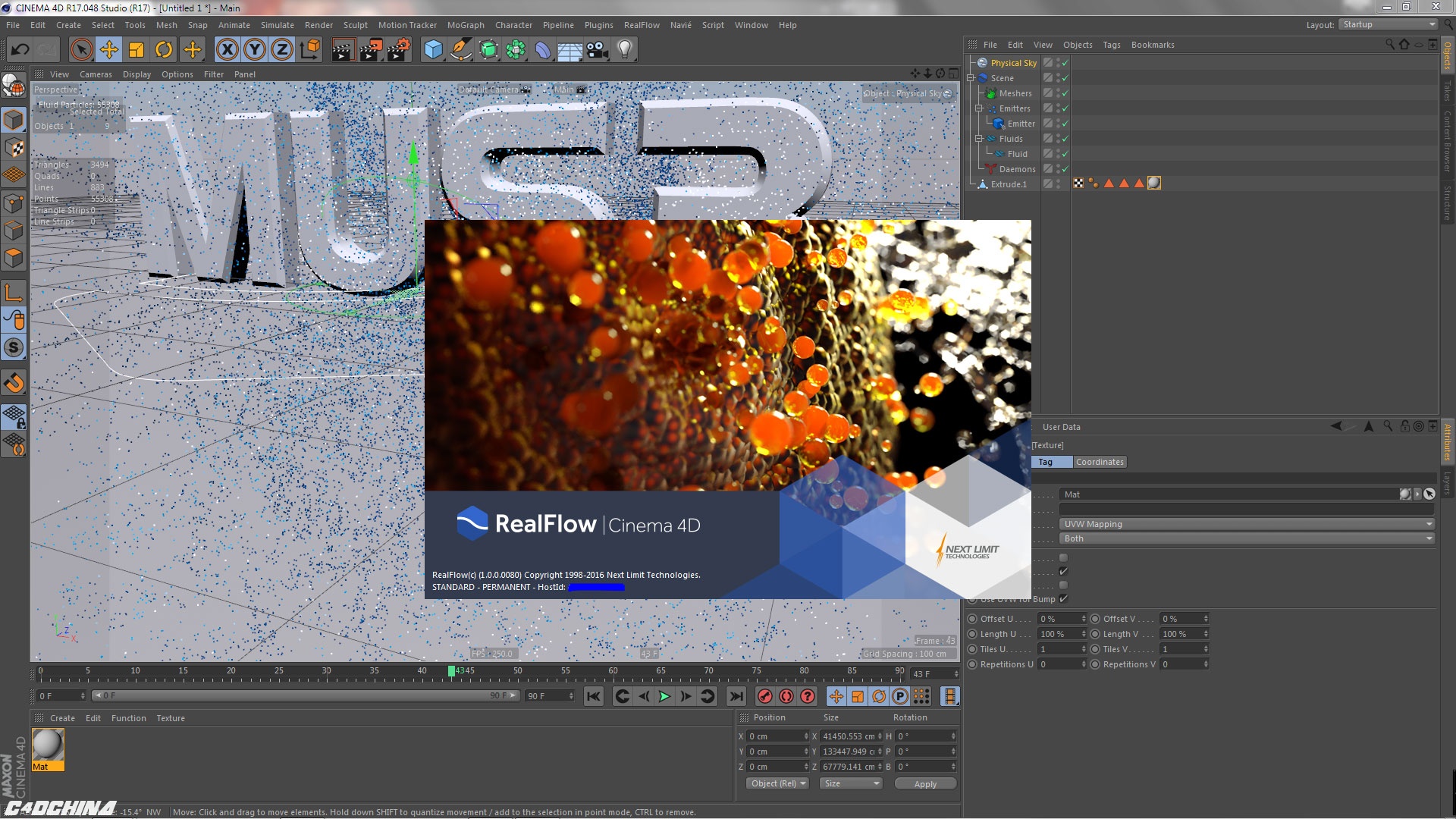Collapse the Emitters tree node
This screenshot has width=1456, height=819.
979,108
